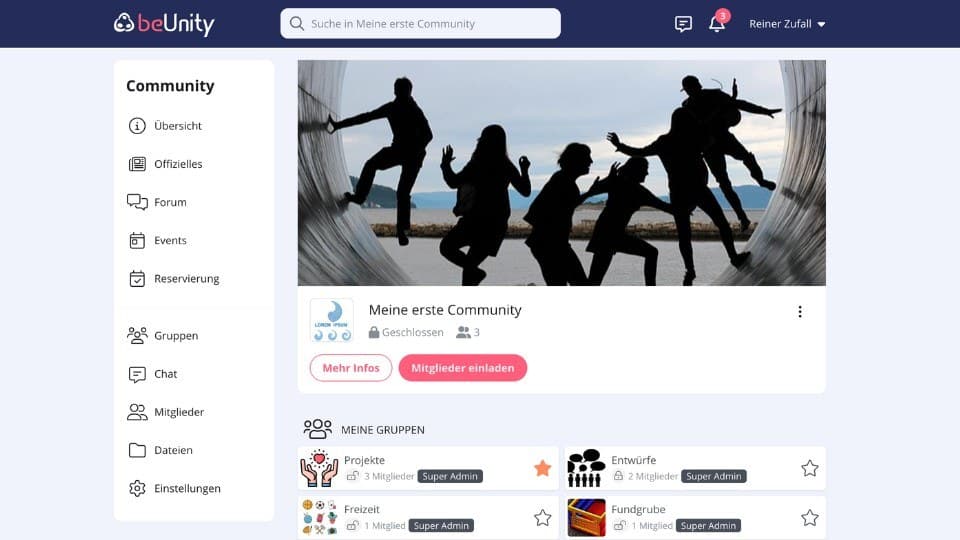Select Mitglieder in the sidebar
960x540 pixels.
coord(179,412)
